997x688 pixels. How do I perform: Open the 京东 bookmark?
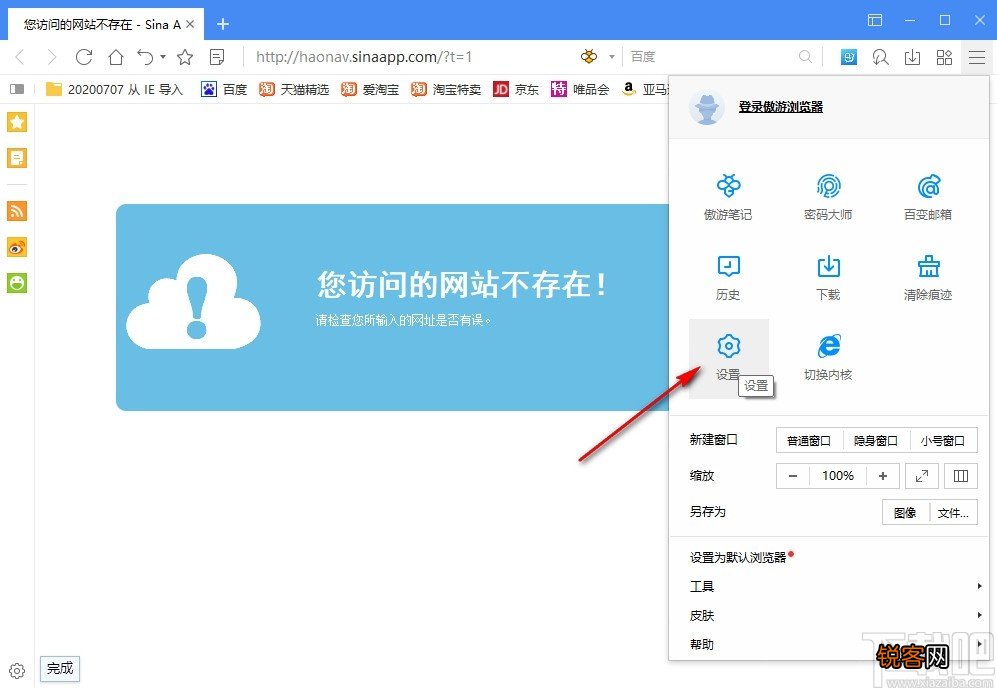point(516,89)
